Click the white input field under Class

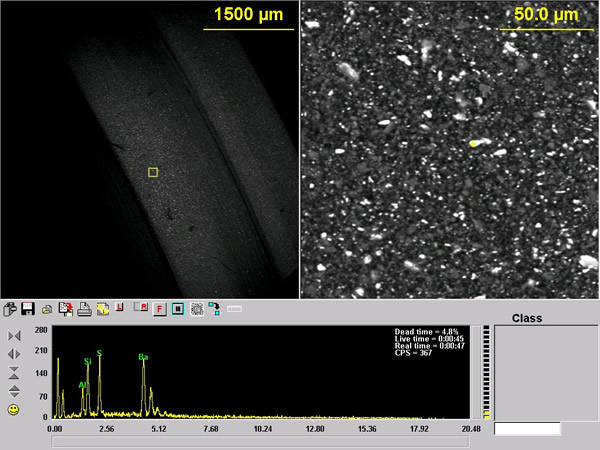click(x=527, y=429)
